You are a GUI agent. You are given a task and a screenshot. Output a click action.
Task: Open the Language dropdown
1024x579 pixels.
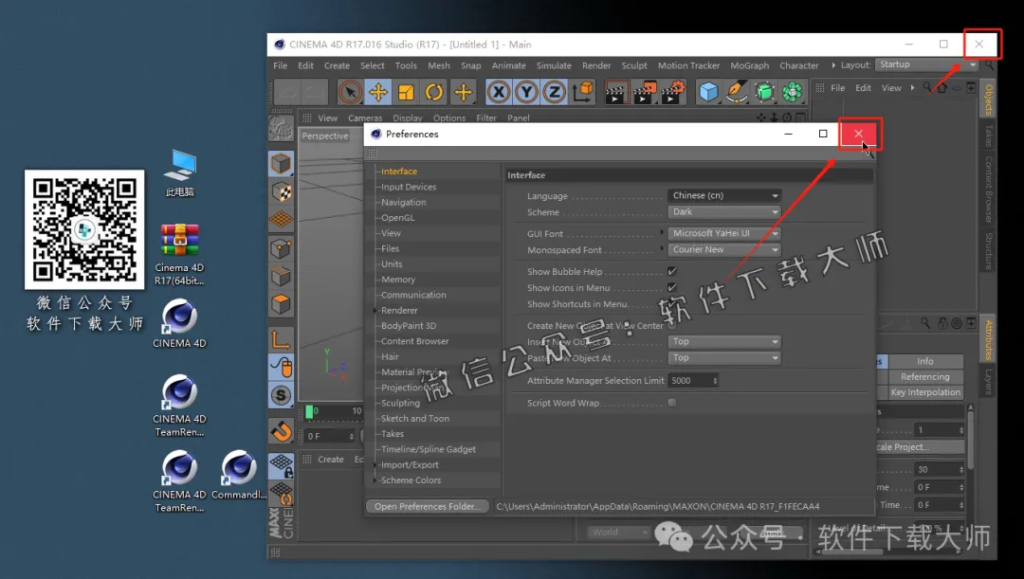coord(723,196)
